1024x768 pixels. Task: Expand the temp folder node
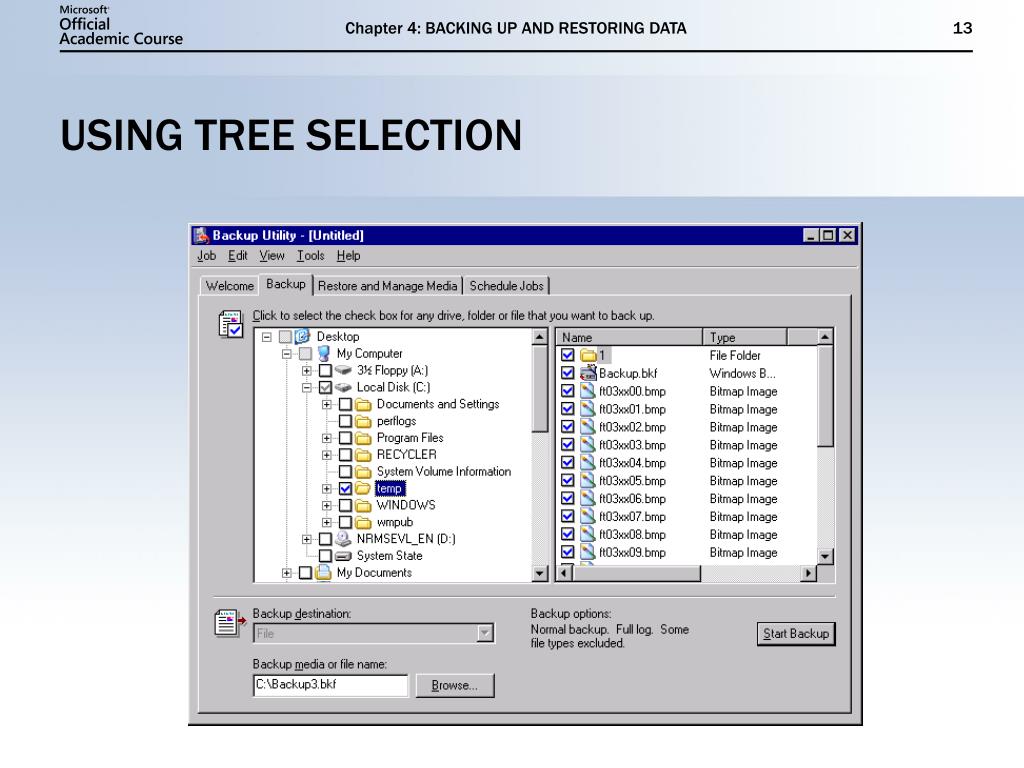click(327, 489)
